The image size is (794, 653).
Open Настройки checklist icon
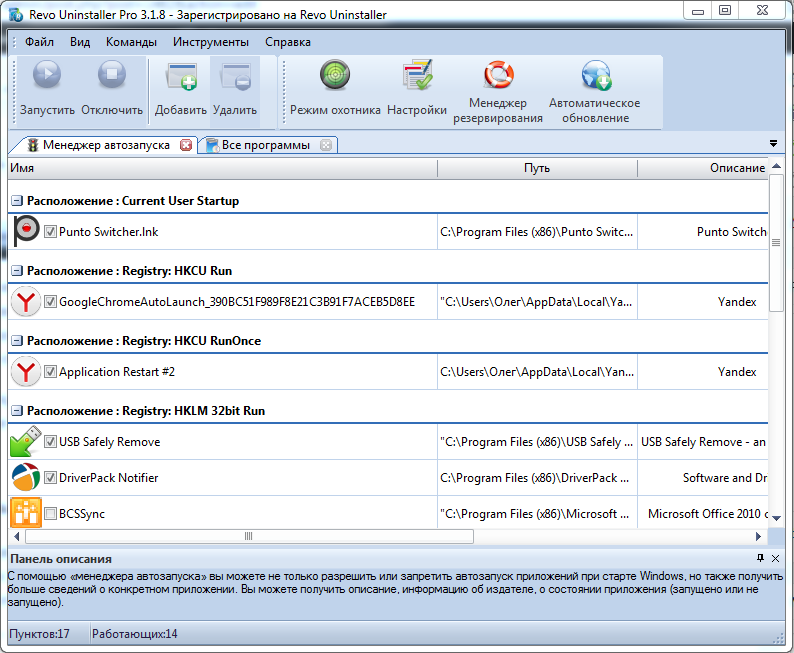pos(417,74)
